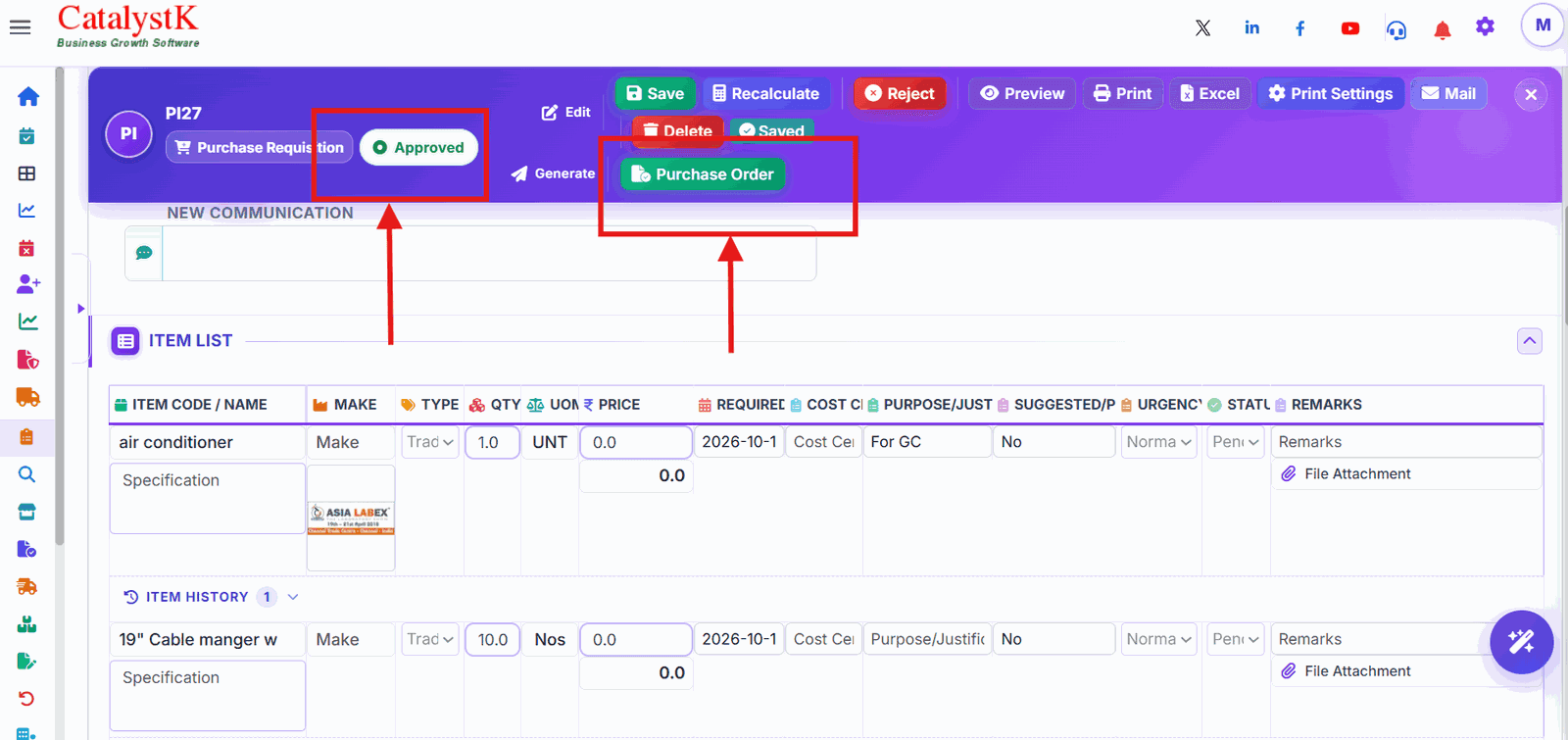1568x740 pixels.
Task: Export to Excel
Action: click(x=1209, y=93)
